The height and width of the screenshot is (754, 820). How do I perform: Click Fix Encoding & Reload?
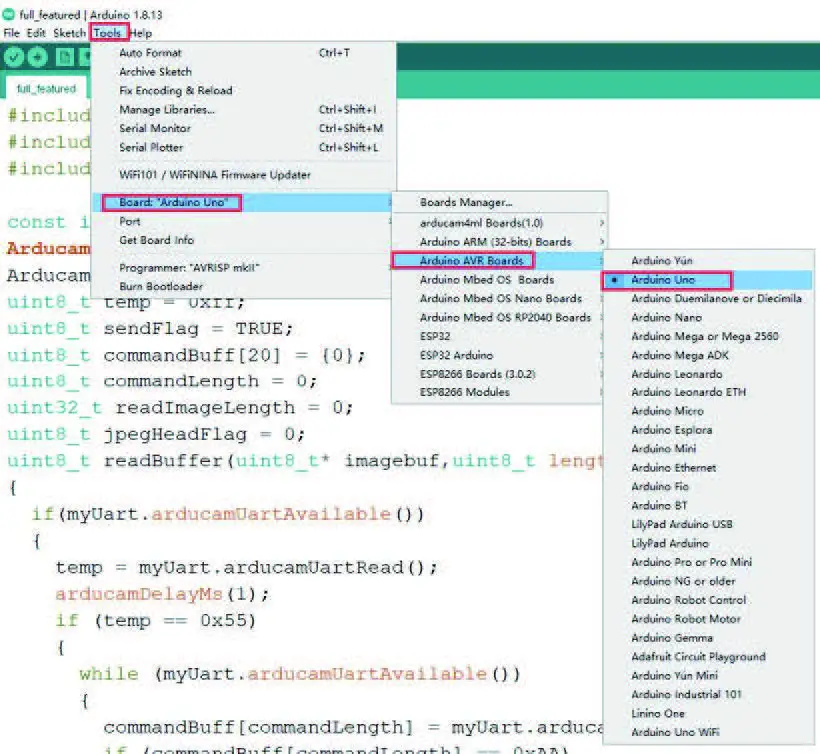click(244, 90)
